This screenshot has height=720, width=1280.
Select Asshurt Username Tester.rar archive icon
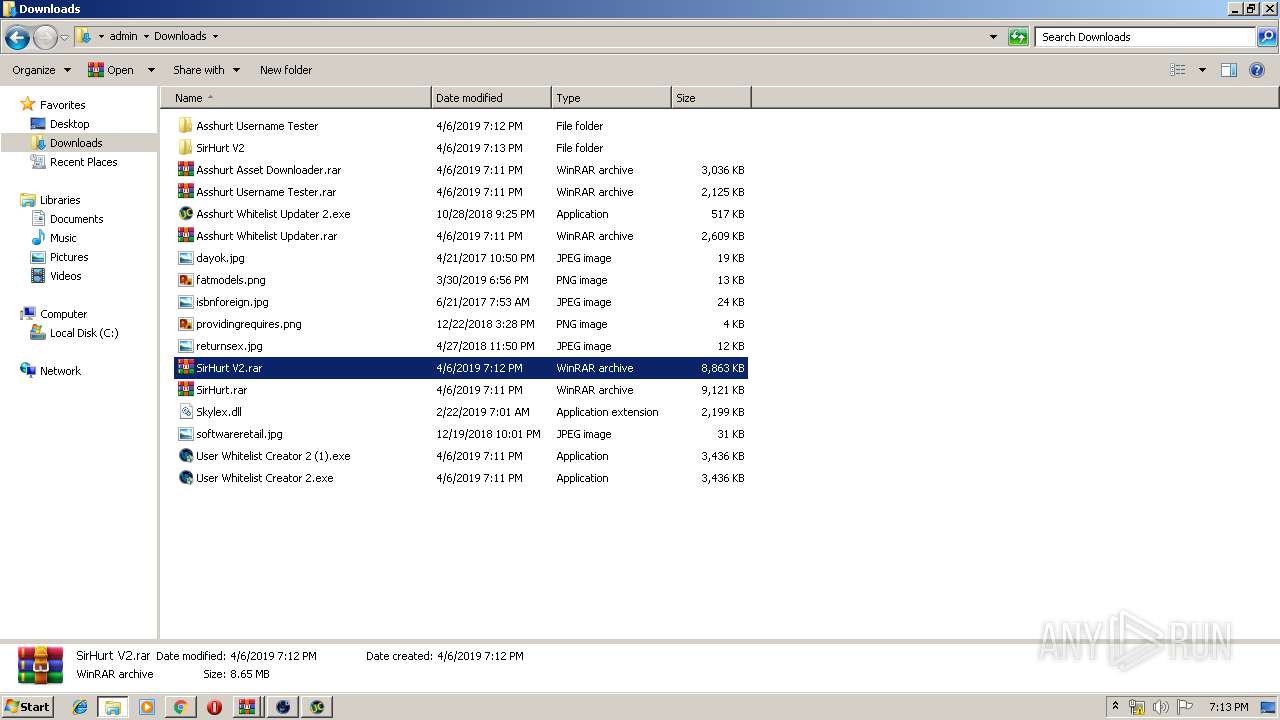point(185,192)
